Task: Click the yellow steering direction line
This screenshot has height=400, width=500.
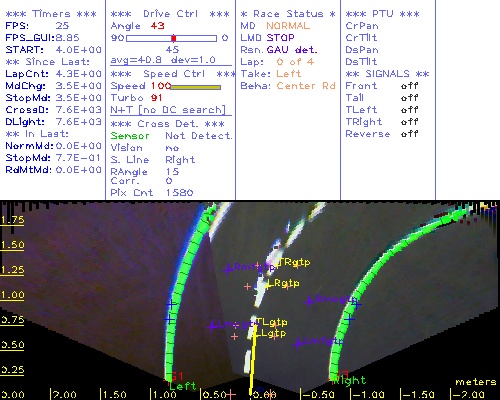Action: (253, 360)
